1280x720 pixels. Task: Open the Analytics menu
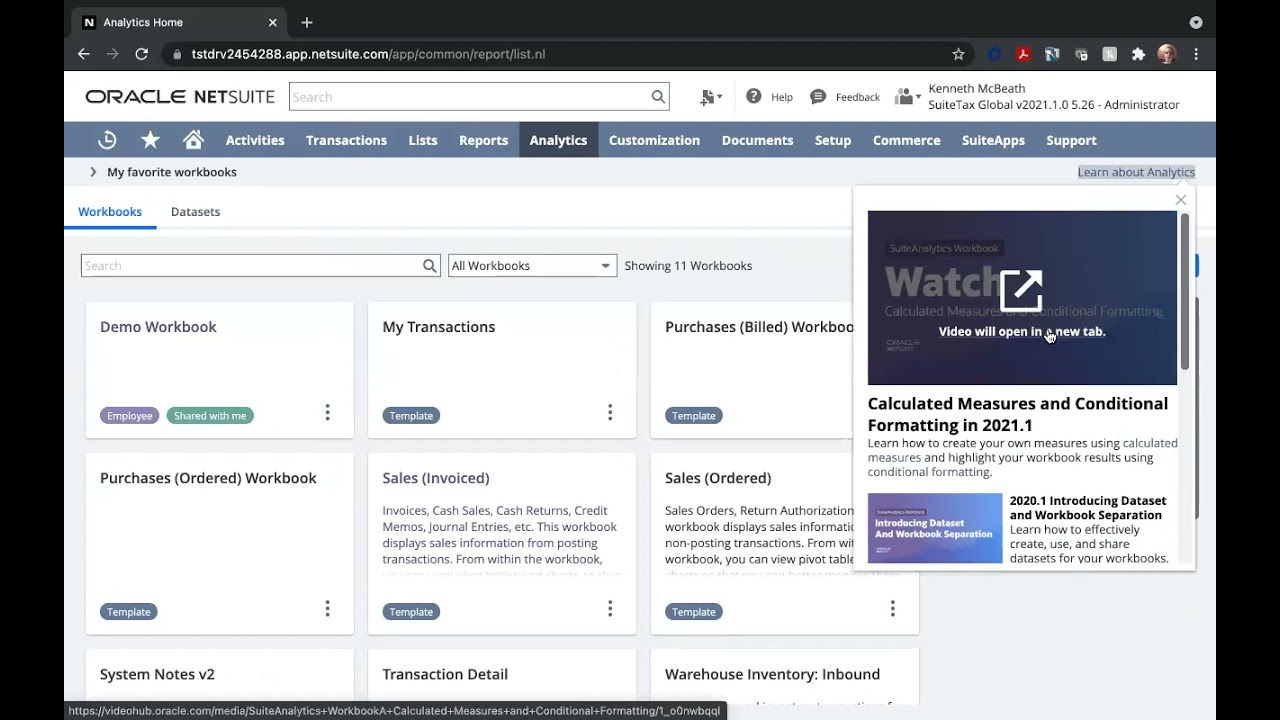pyautogui.click(x=558, y=140)
